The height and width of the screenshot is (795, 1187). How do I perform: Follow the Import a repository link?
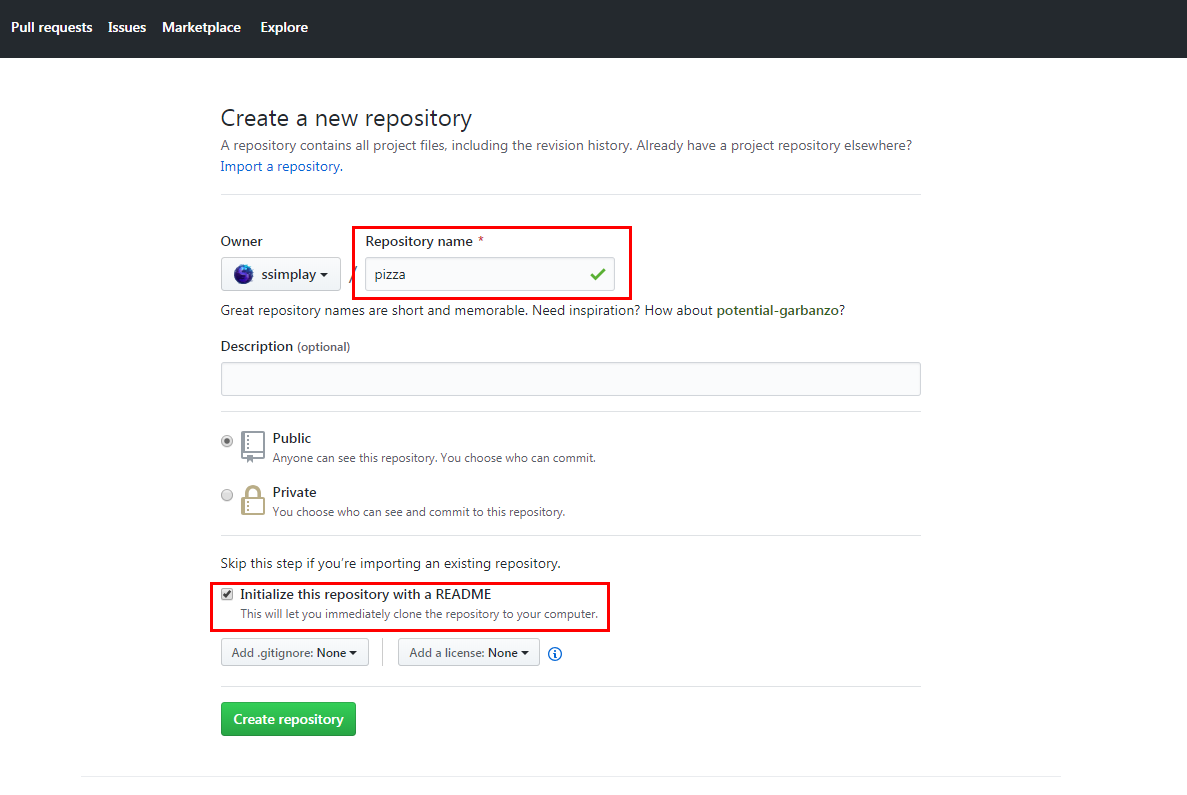coord(281,167)
